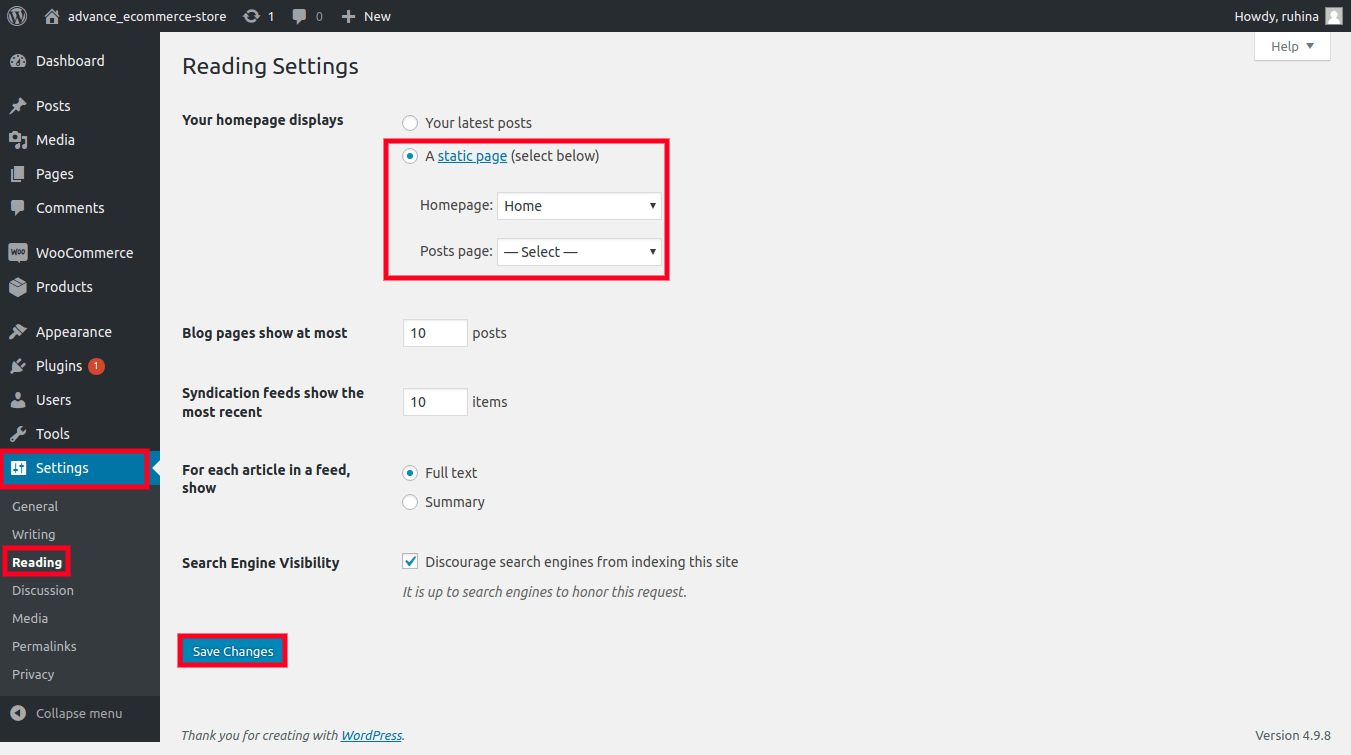Choose the Summary feed option

pyautogui.click(x=410, y=502)
